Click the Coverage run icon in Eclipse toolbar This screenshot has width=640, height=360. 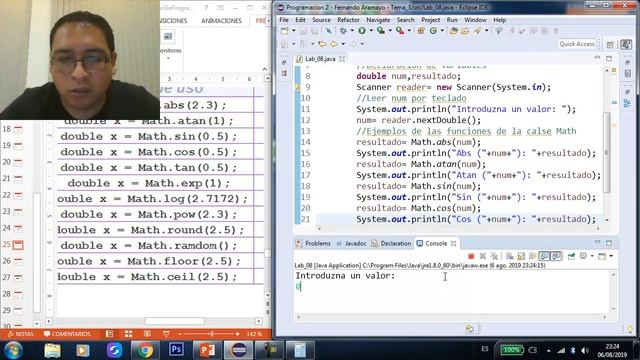(x=380, y=31)
